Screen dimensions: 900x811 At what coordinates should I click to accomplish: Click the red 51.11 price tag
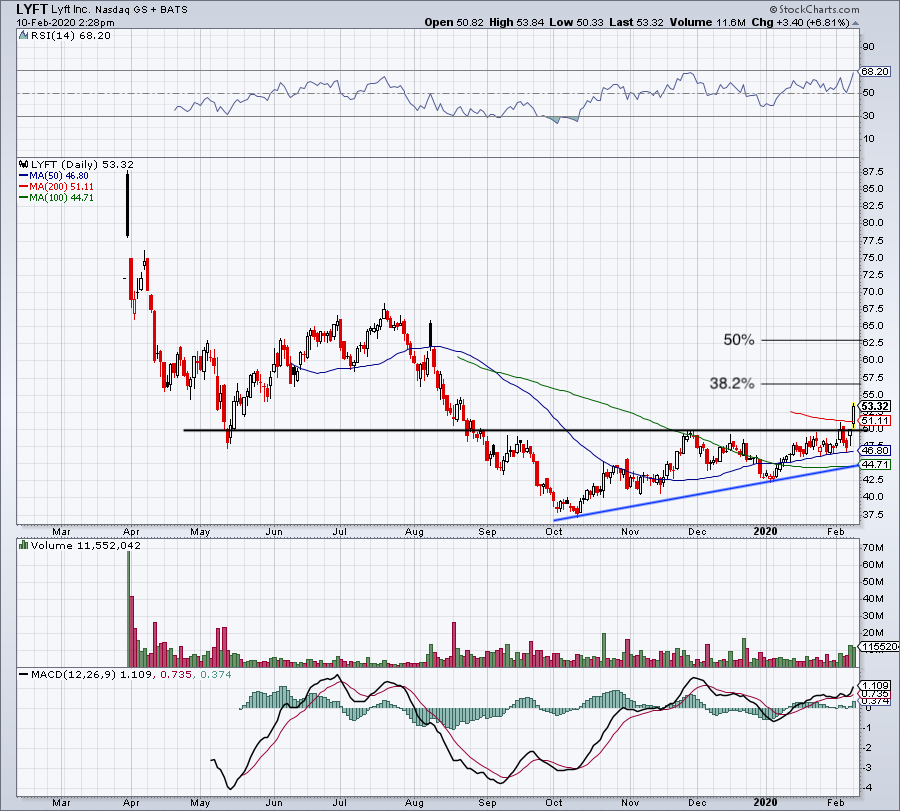[876, 421]
